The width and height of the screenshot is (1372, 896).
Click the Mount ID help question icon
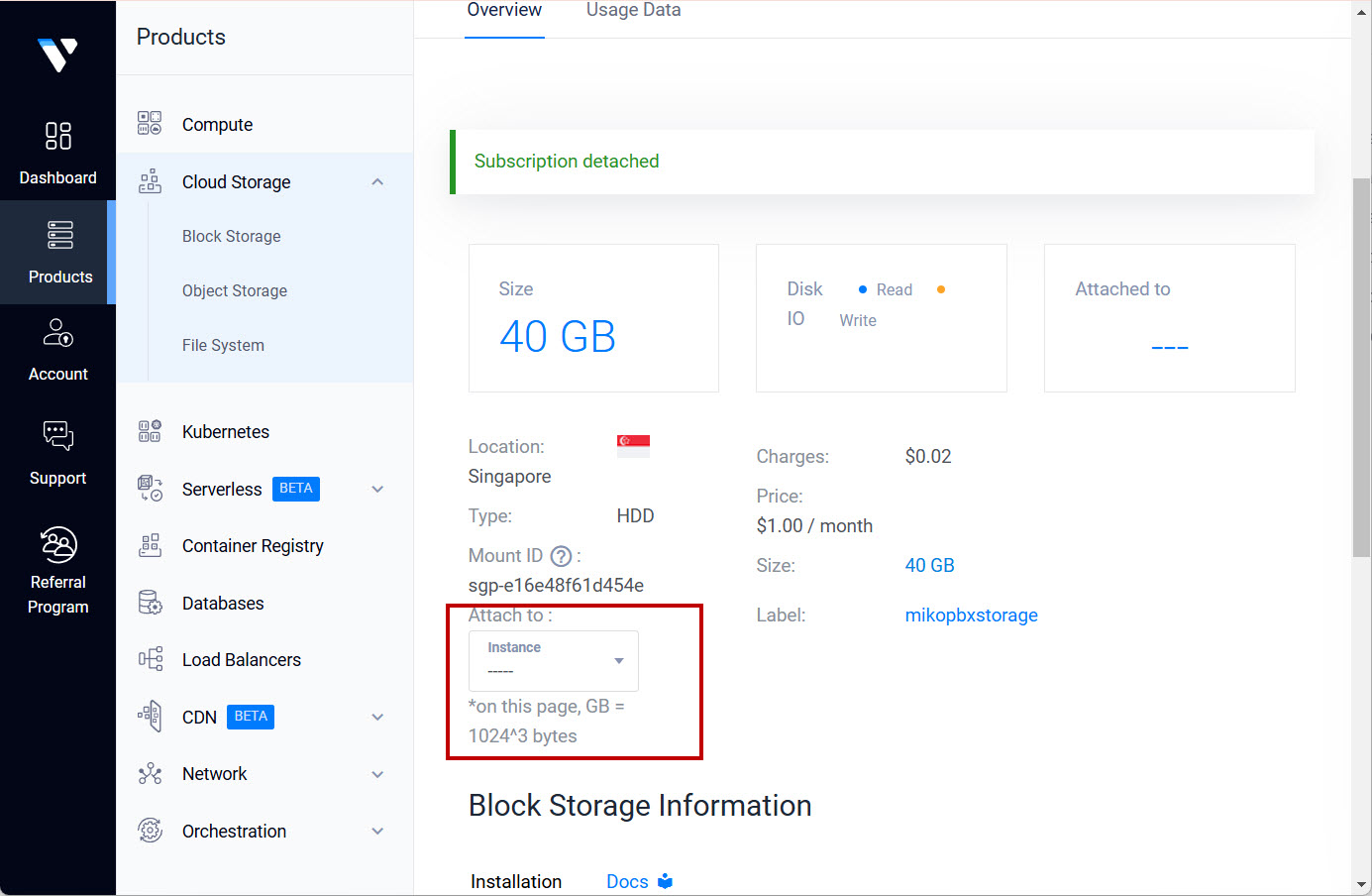(x=561, y=556)
